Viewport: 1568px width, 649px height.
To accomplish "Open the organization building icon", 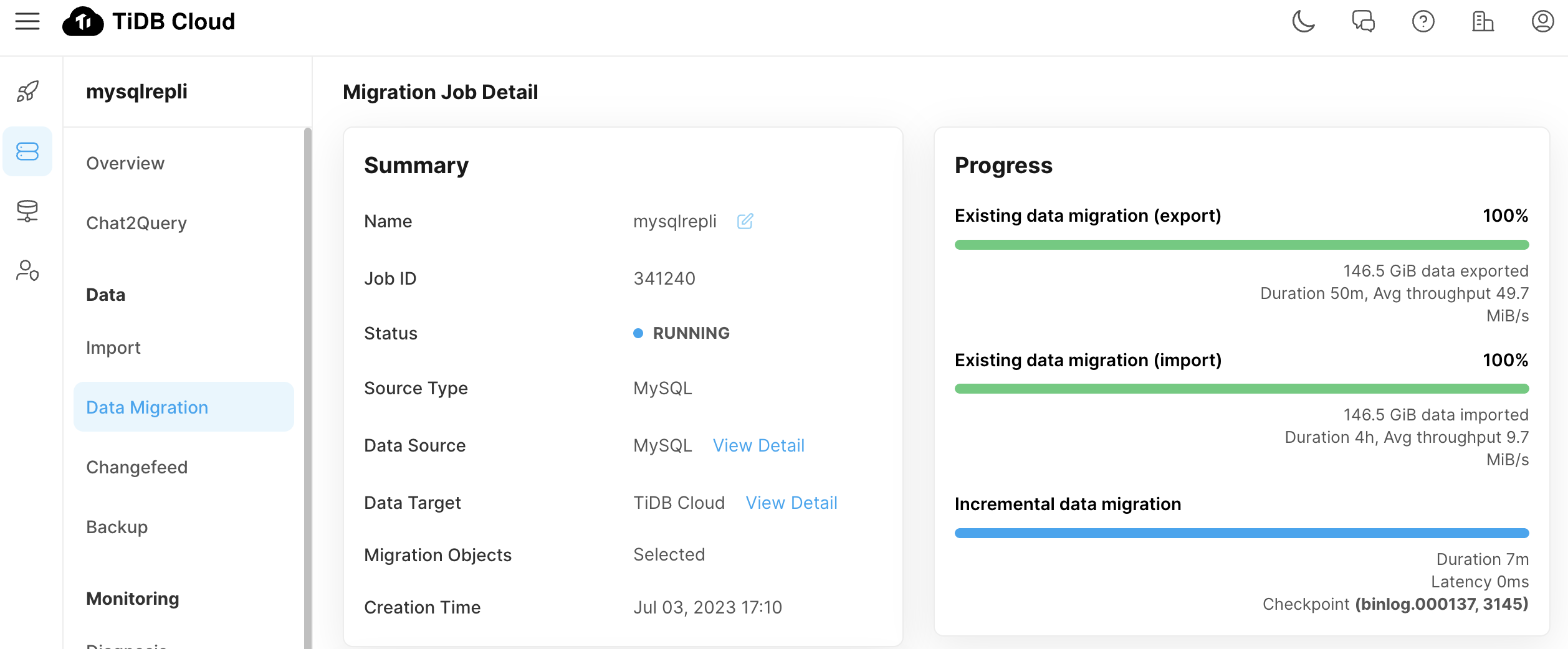I will [x=1483, y=21].
